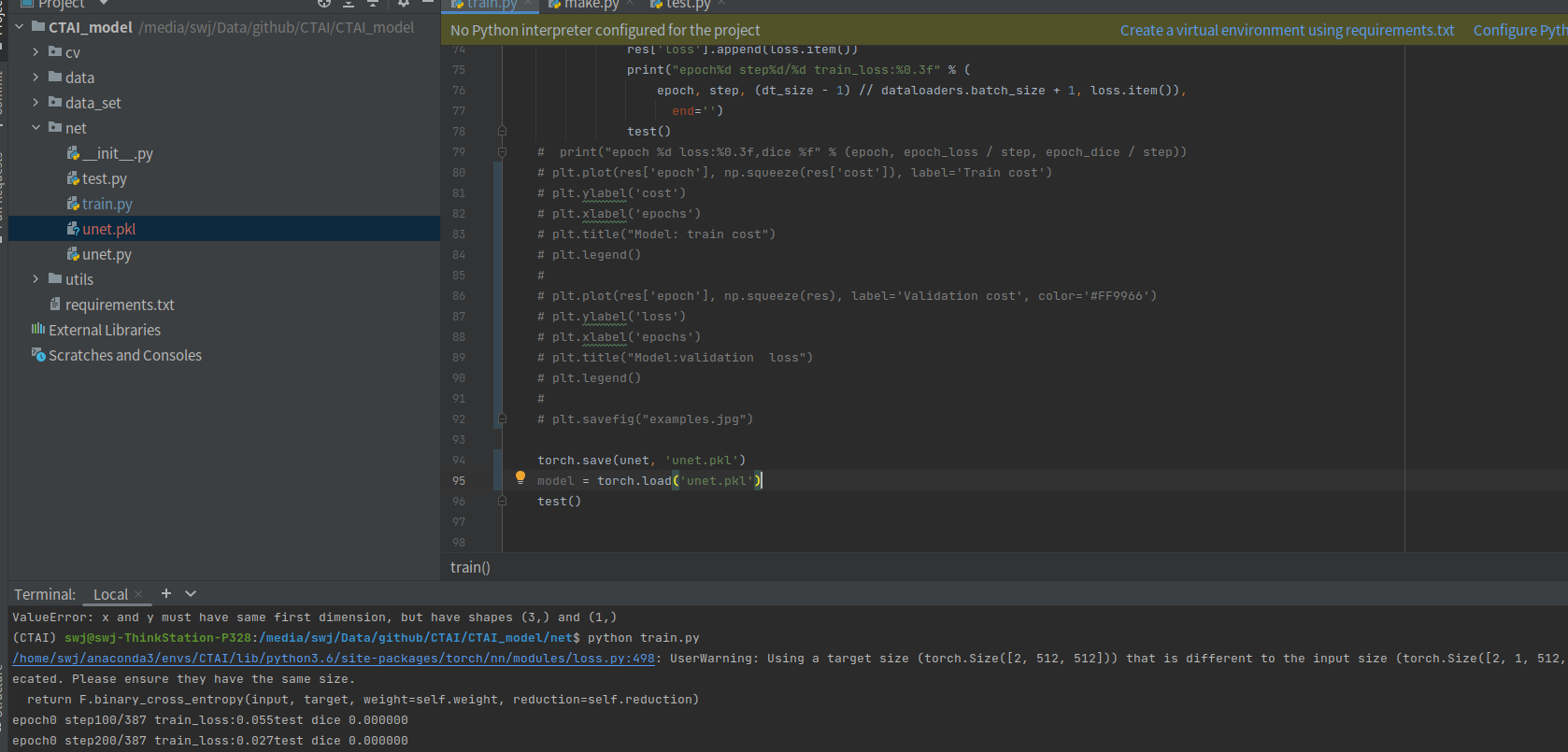The image size is (1568, 752).
Task: Click the 'No Python interpreter configured' message
Action: [606, 30]
